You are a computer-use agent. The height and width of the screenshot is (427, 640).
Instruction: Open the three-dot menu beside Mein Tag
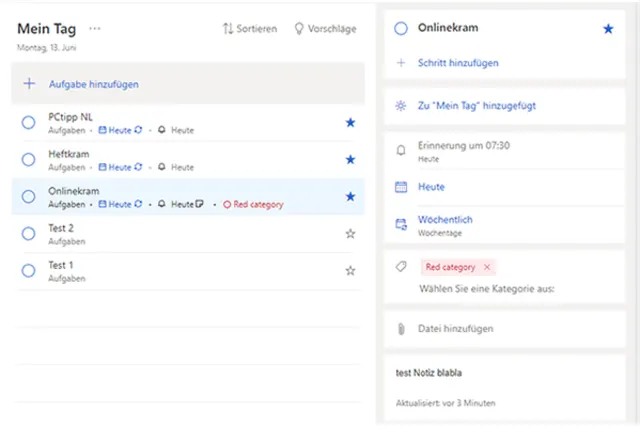pos(95,28)
